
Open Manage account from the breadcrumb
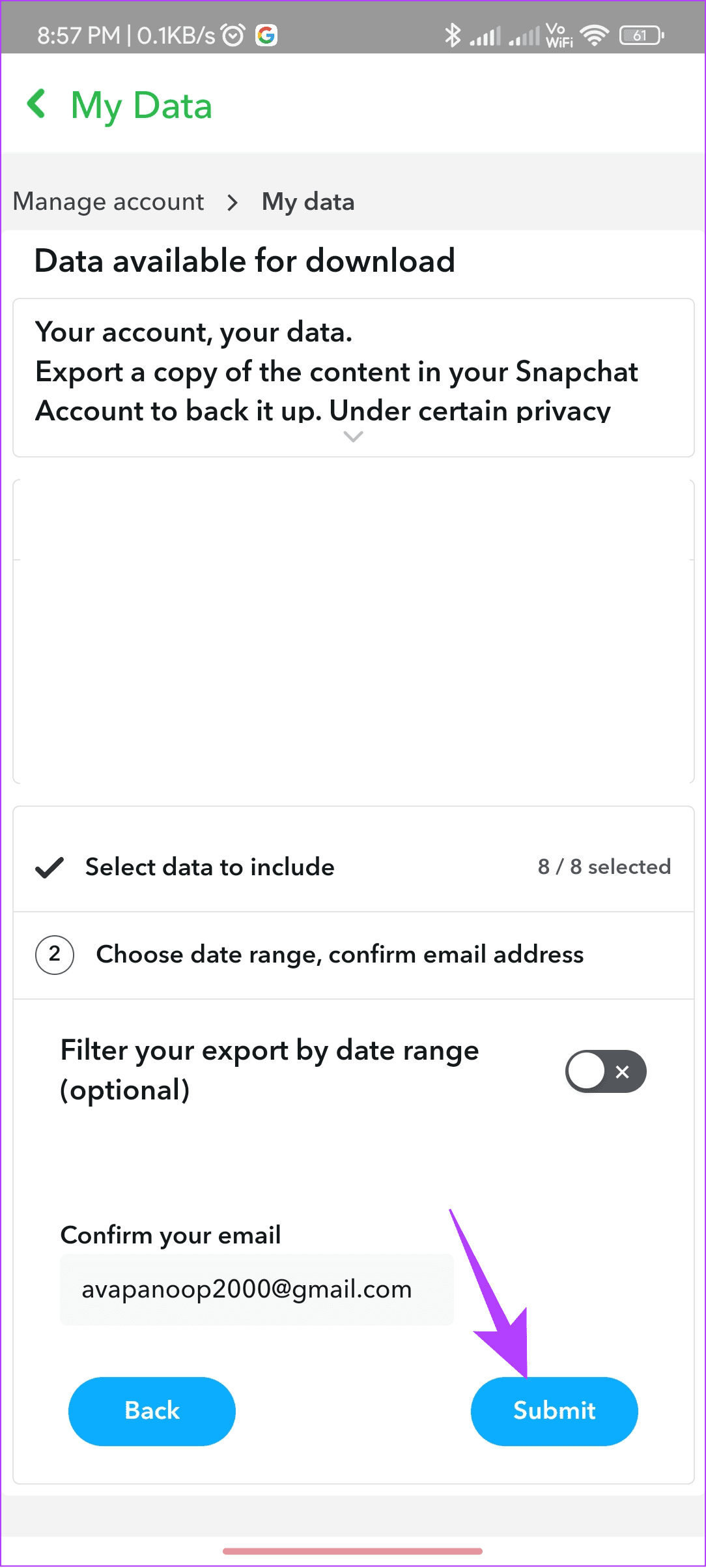[x=108, y=202]
